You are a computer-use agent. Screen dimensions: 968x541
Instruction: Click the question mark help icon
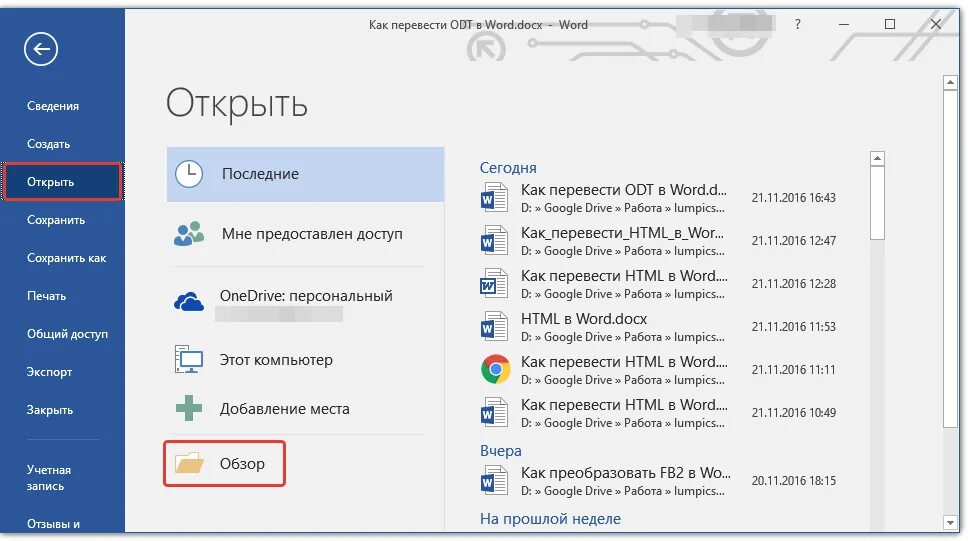click(798, 24)
